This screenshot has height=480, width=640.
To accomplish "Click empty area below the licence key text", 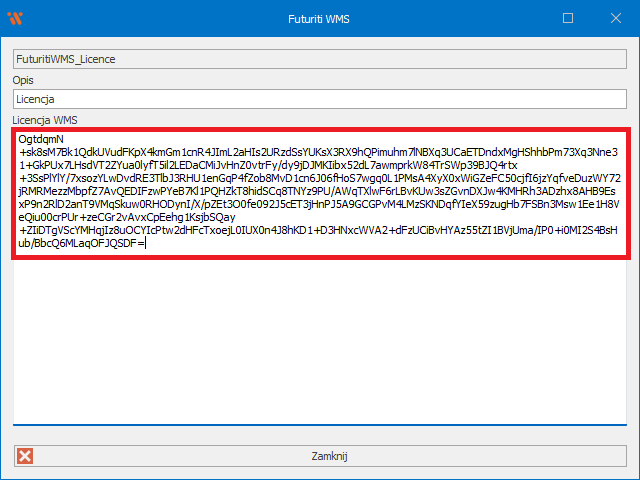I will point(319,340).
